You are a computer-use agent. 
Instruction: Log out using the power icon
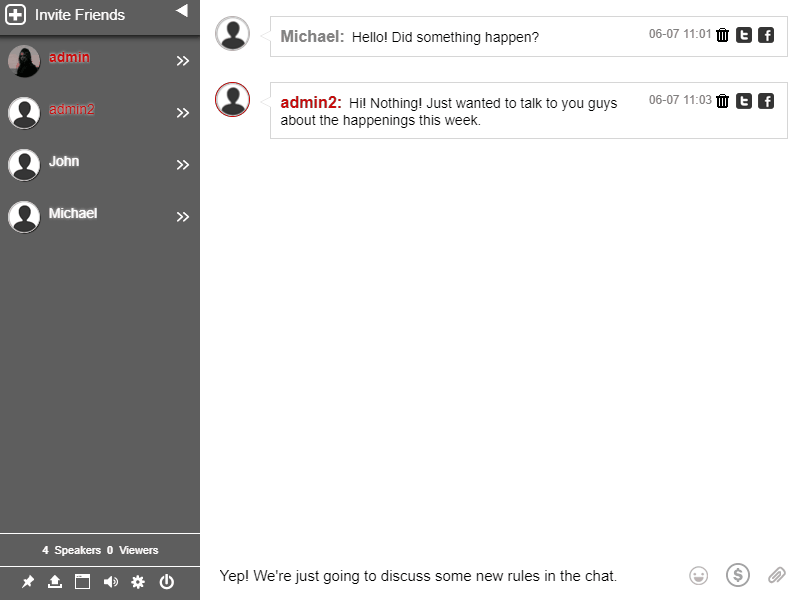coord(166,583)
